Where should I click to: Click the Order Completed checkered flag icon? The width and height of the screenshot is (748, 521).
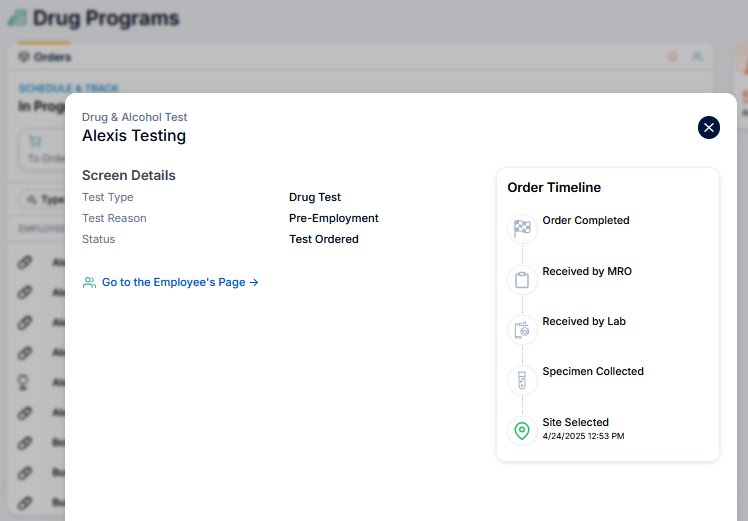coord(522,228)
